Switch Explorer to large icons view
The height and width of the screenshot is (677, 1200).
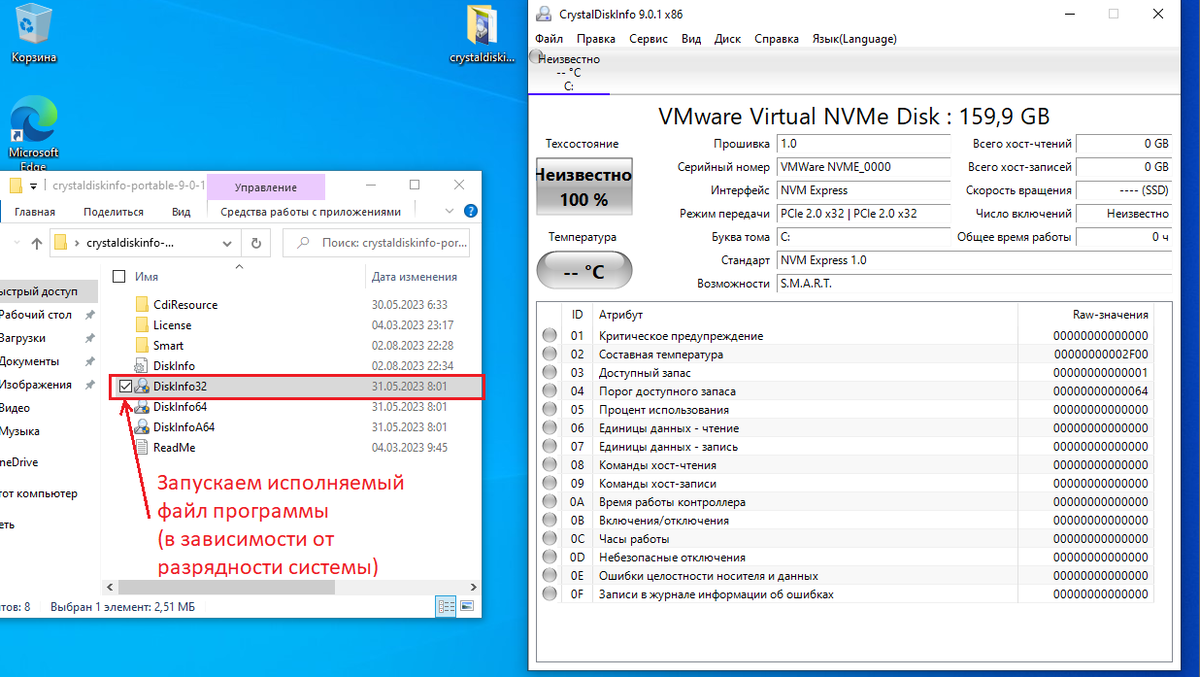tap(466, 606)
